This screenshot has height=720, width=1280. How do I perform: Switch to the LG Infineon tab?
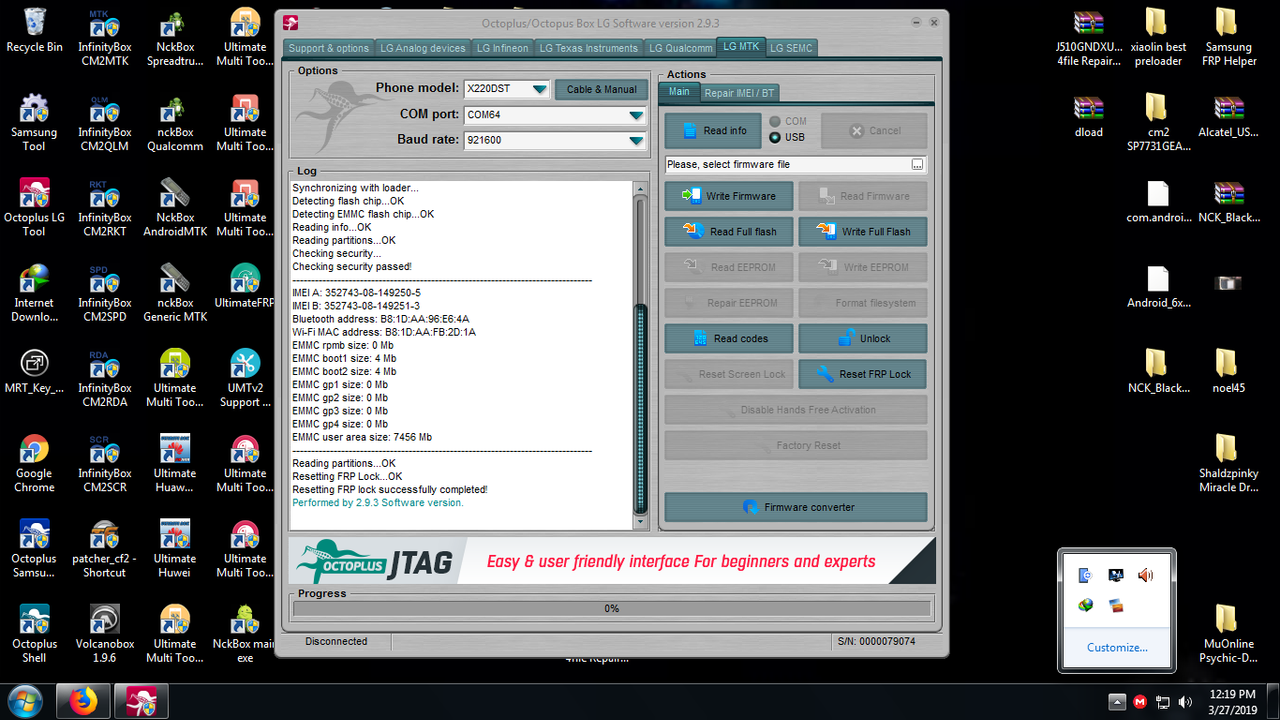tap(502, 48)
